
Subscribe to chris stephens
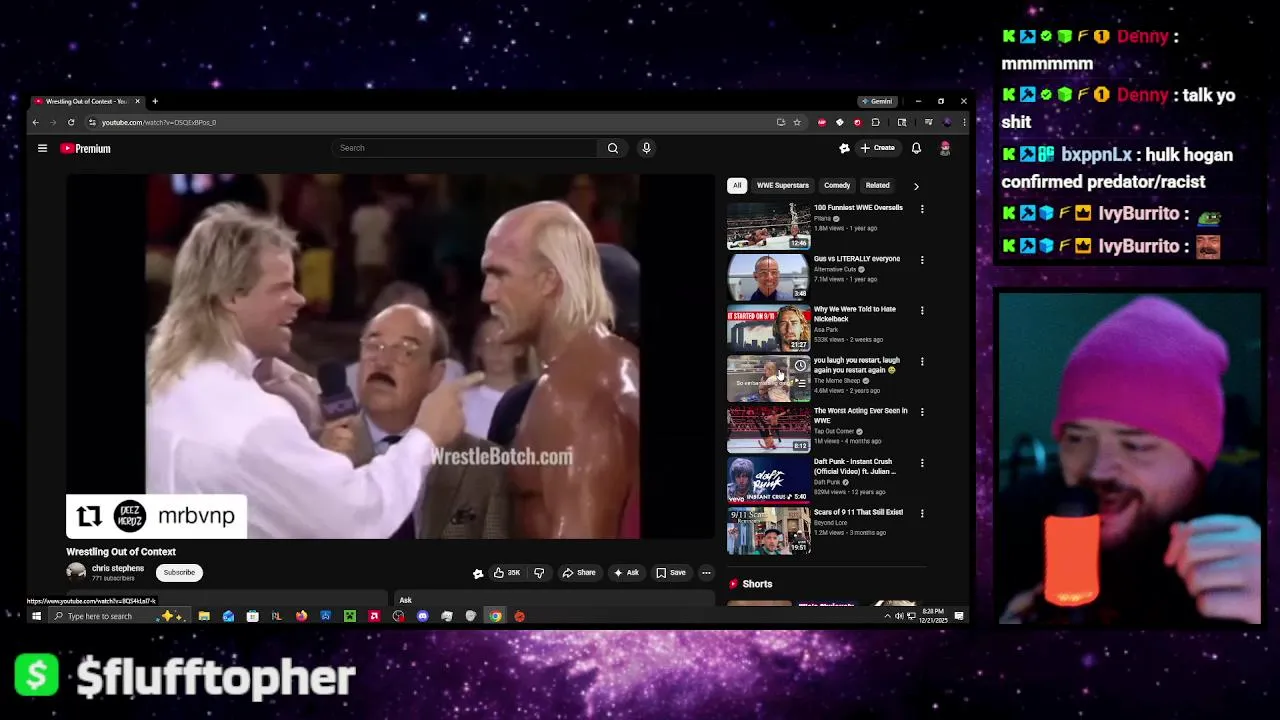coord(179,572)
